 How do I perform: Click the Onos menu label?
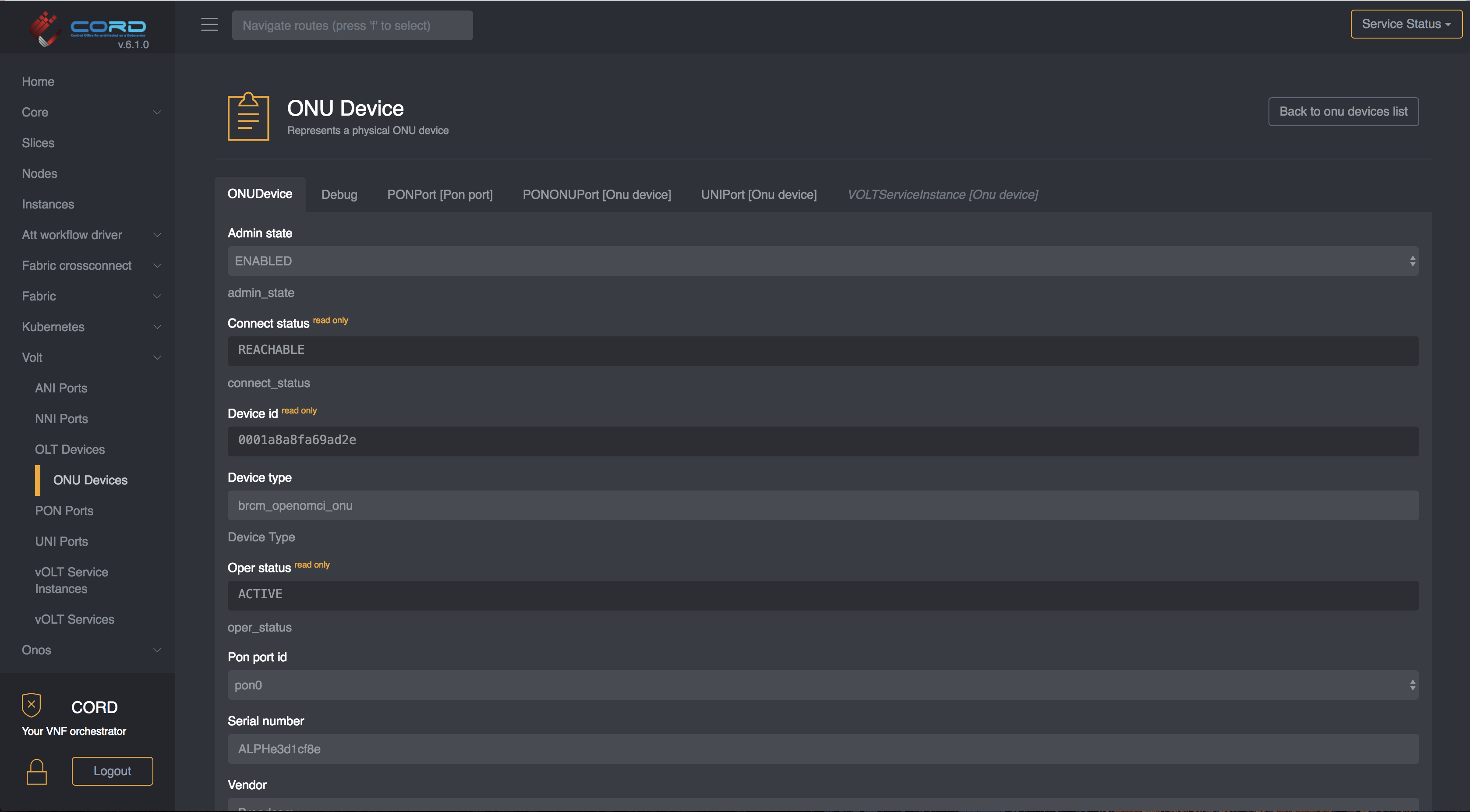pos(36,650)
